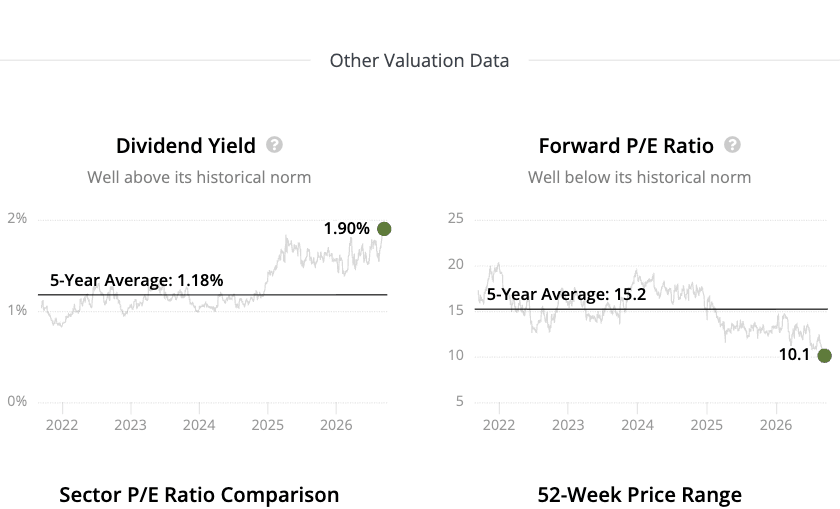Click 2022 tick on Dividend Yield axis
The image size is (840, 509).
[x=62, y=425]
